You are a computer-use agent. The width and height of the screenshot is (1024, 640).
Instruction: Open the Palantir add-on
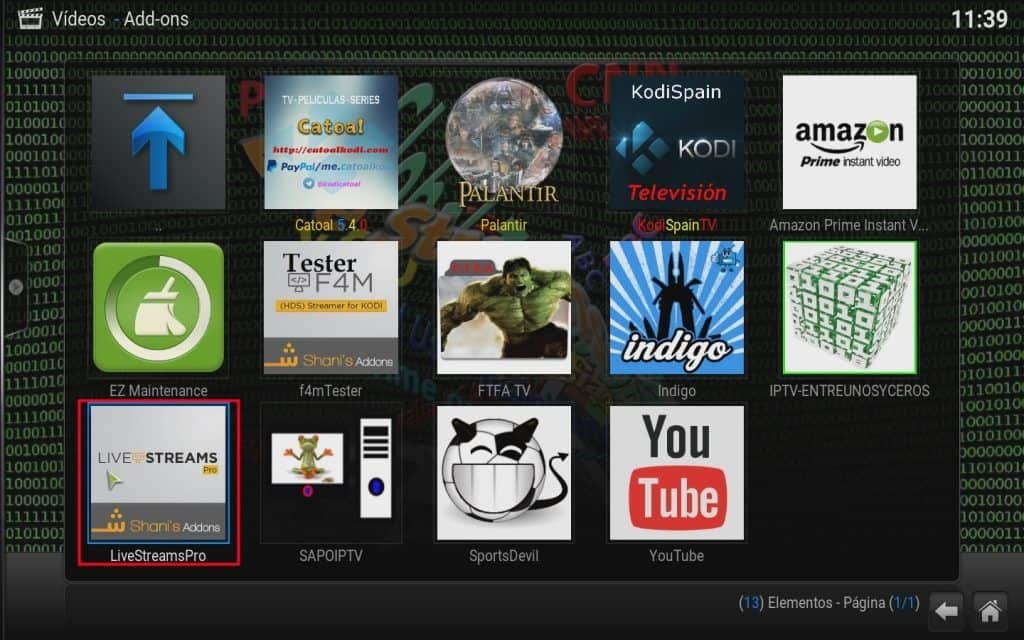tap(504, 140)
